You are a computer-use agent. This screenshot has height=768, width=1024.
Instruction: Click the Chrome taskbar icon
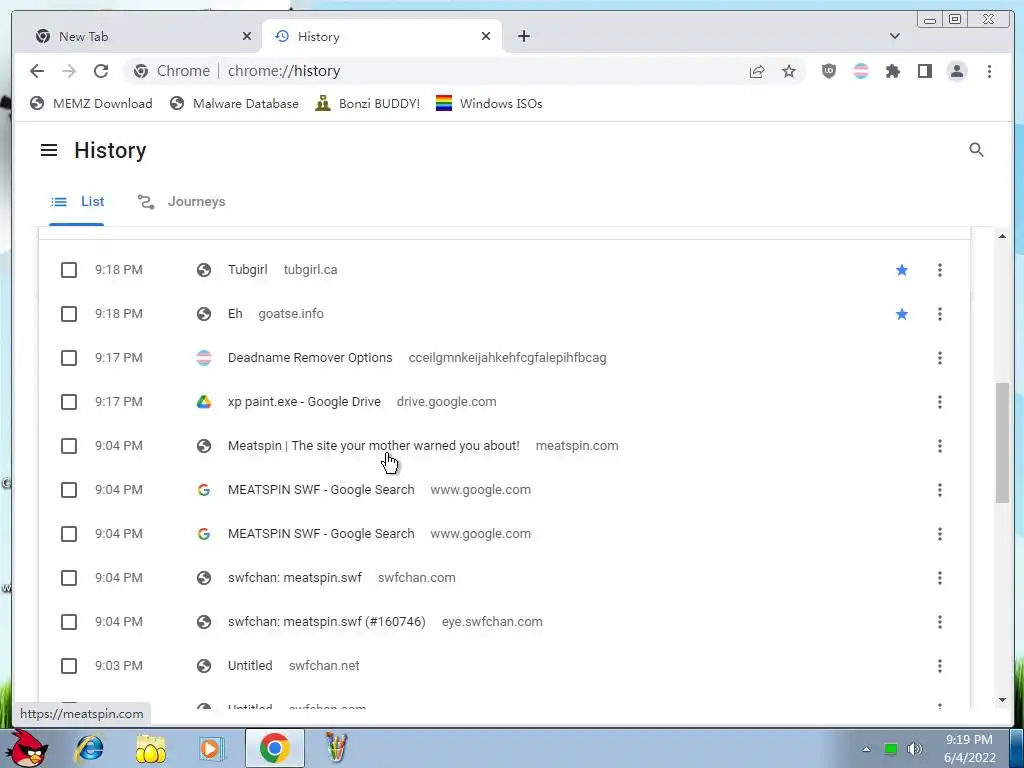pos(275,748)
